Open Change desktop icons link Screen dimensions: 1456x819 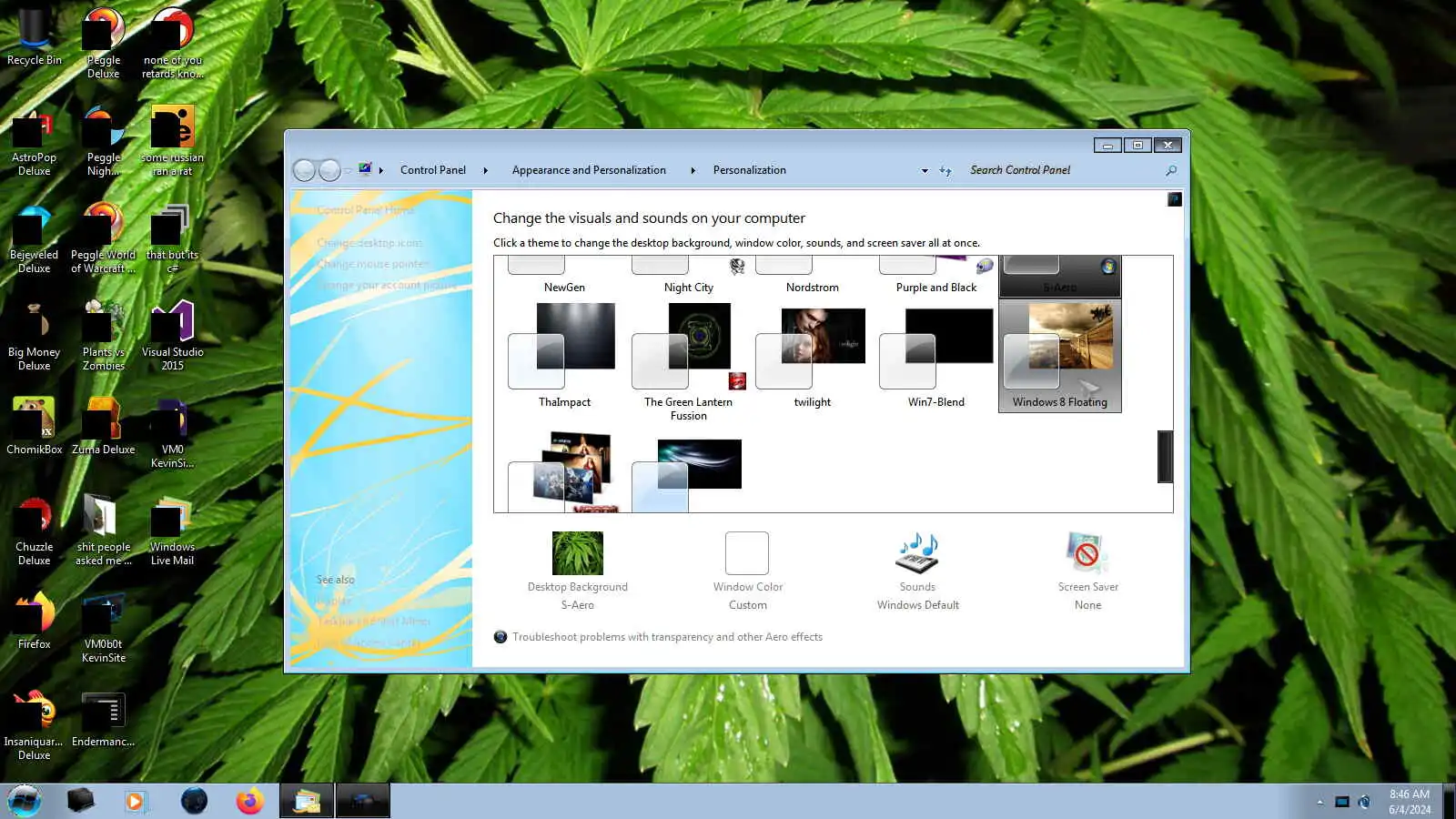pos(369,243)
